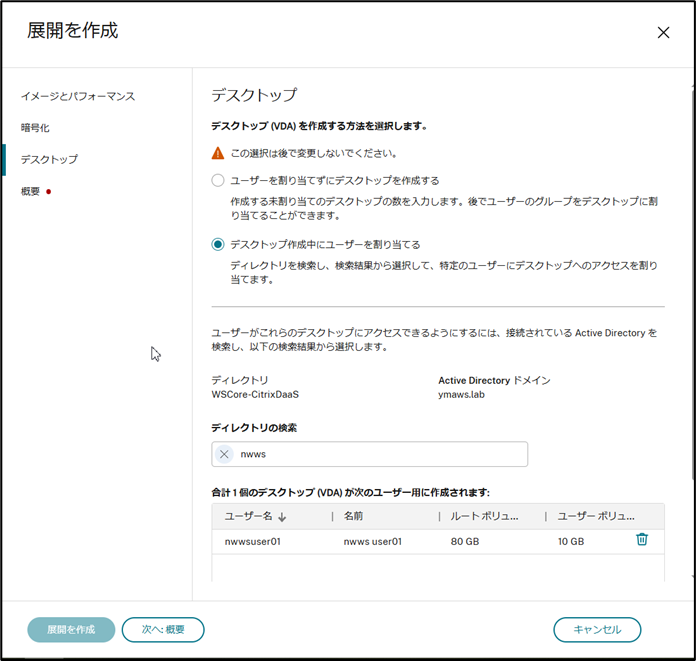
Task: Select ユーザーを割り当てずにデスクトップを作成する radio
Action: pyautogui.click(x=218, y=180)
